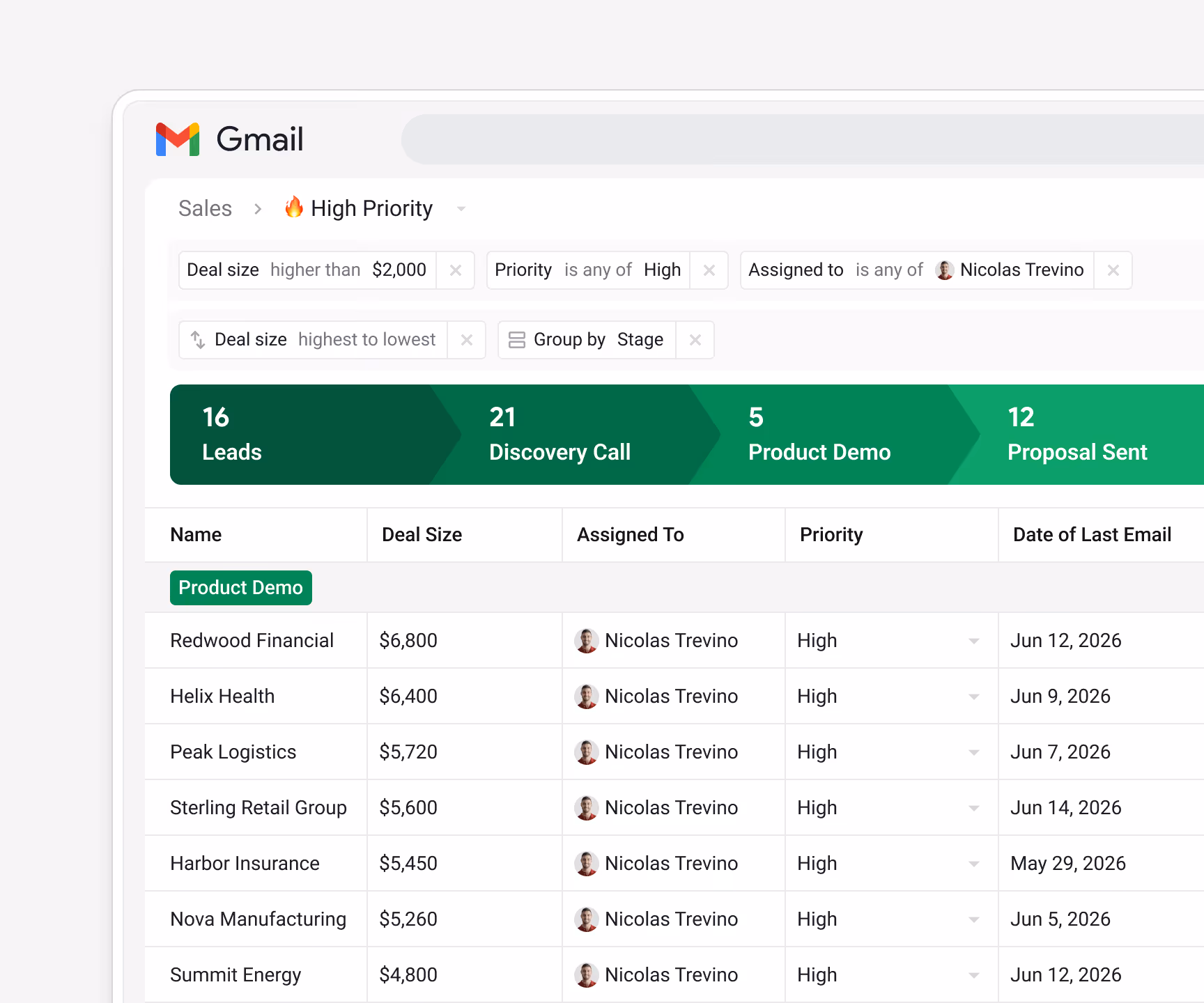Click the $5,720 deal size cell

465,752
